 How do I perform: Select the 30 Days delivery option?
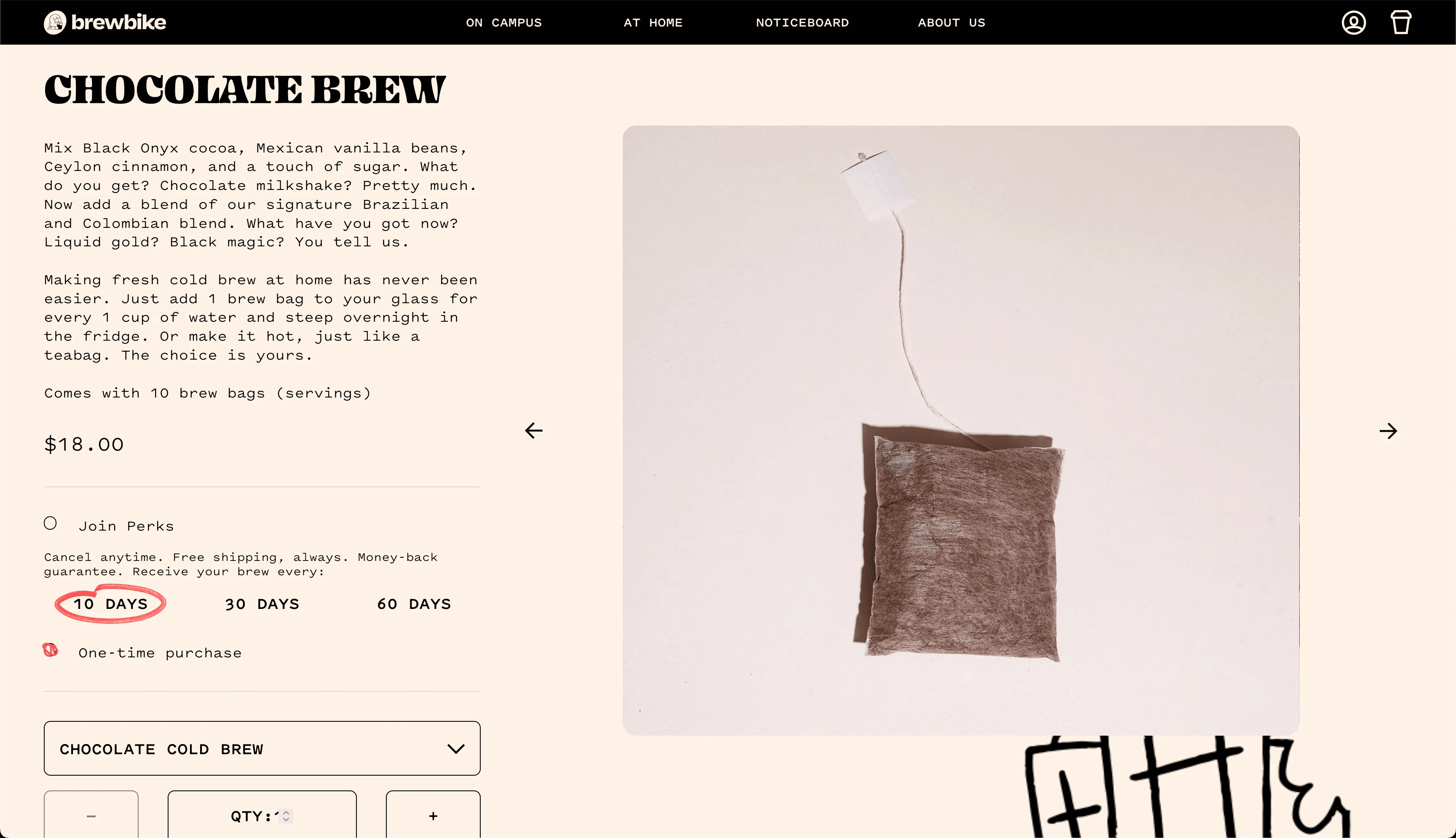click(262, 604)
